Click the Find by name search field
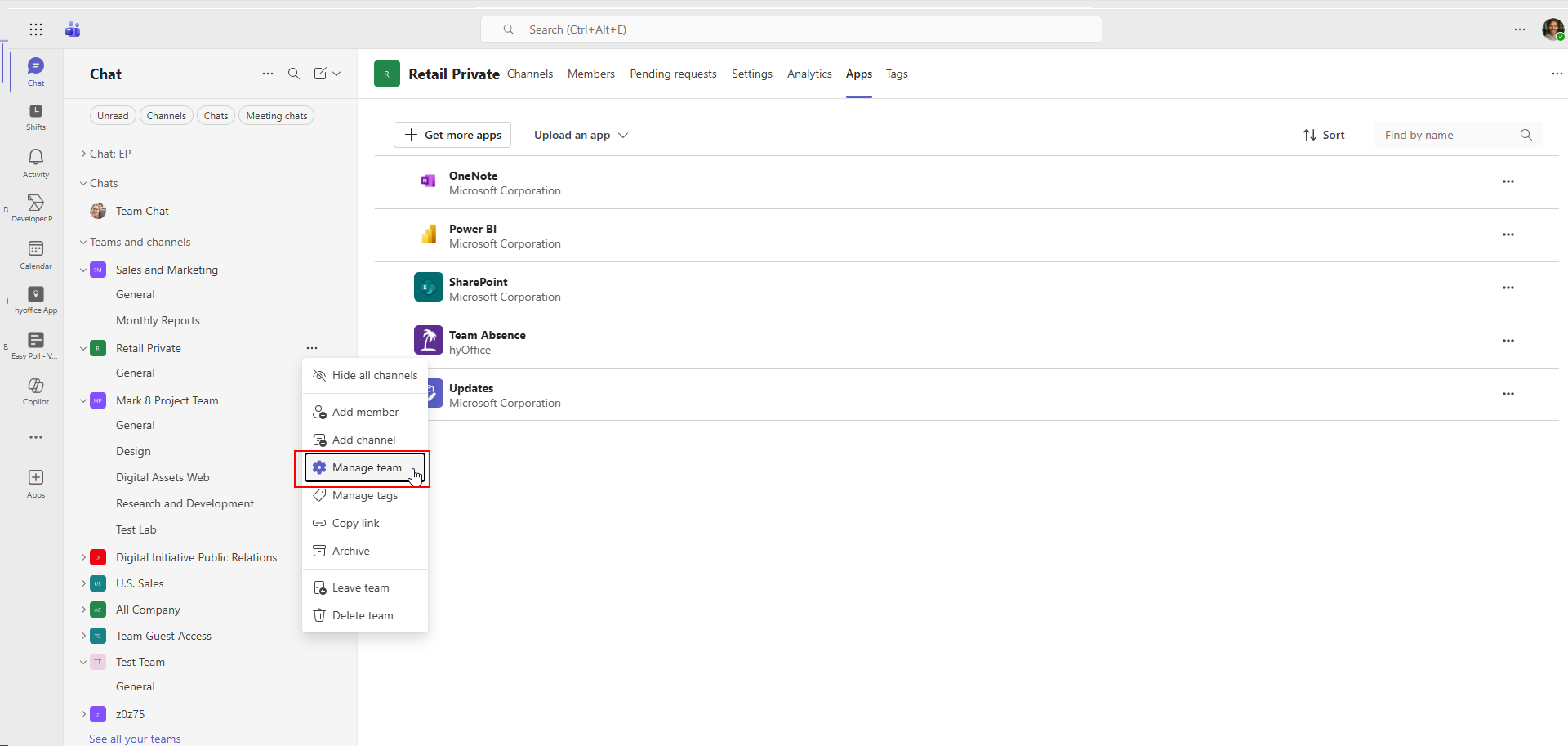 (x=1450, y=135)
